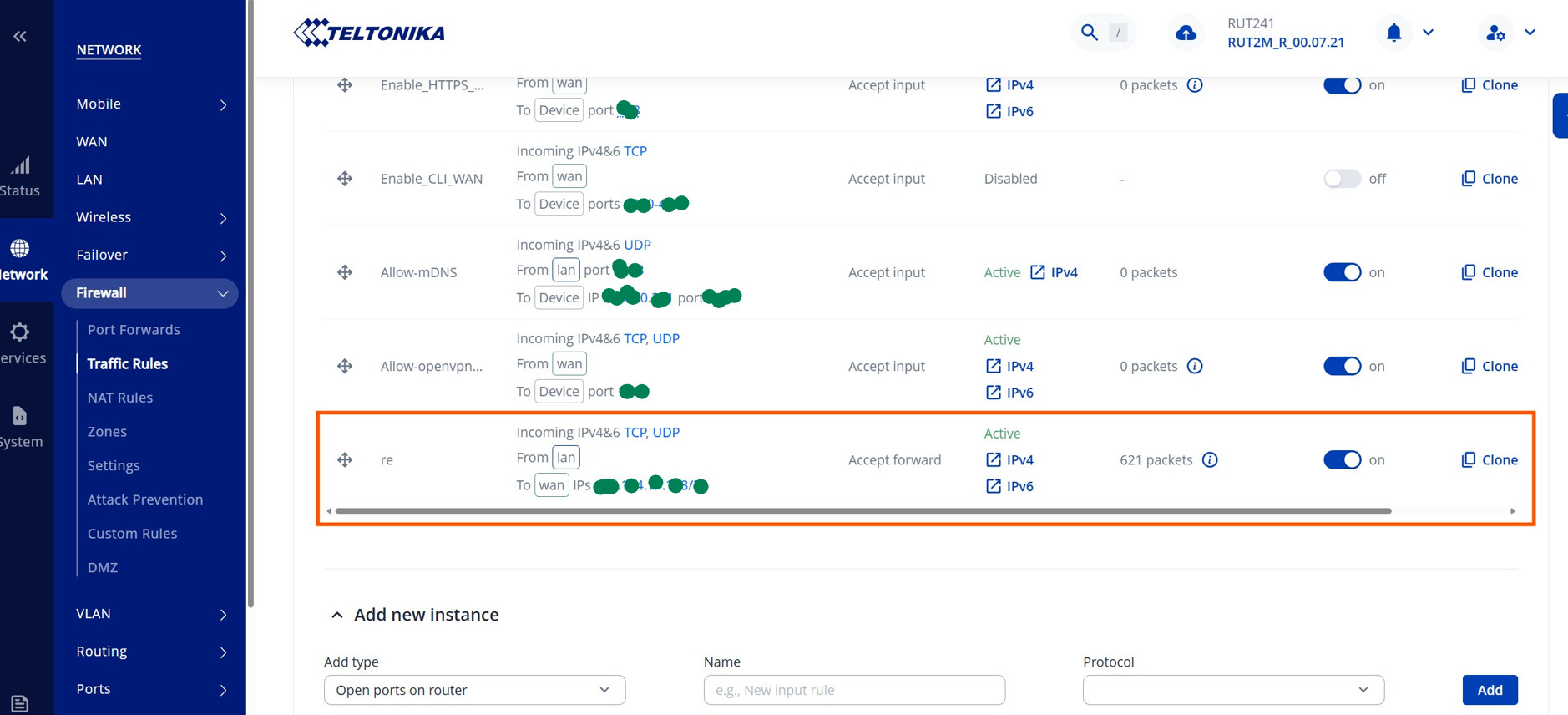Collapse the sidebar with double-chevron icon
The width and height of the screenshot is (1568, 715).
[20, 36]
